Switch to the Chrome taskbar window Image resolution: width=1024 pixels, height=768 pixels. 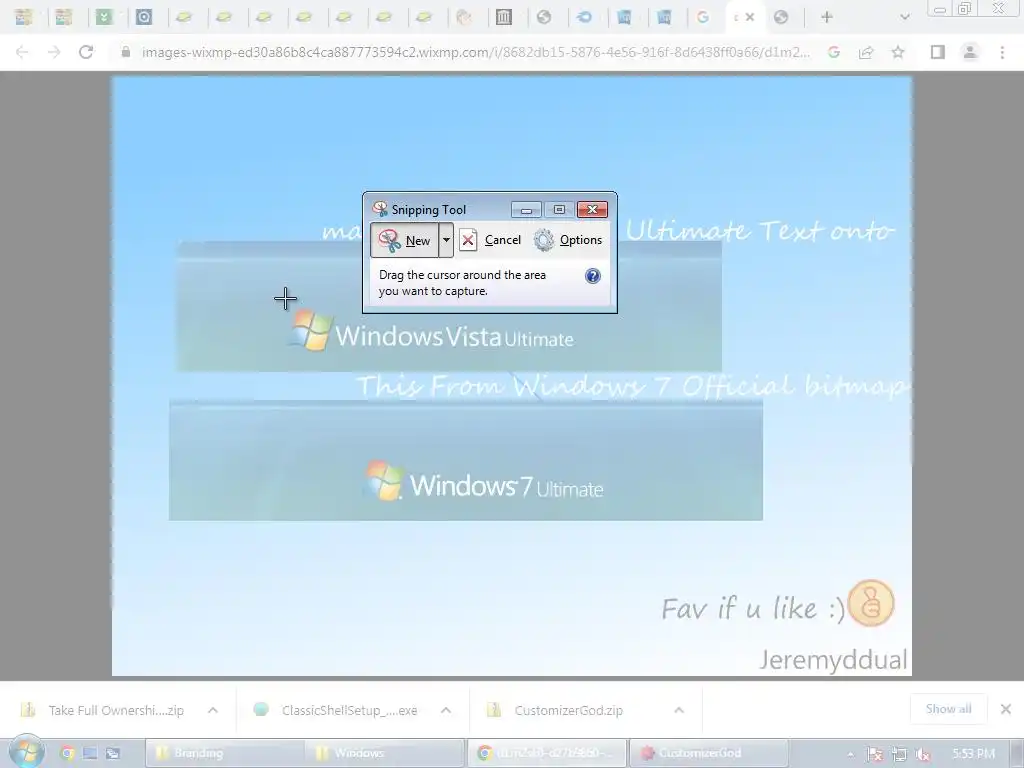pyautogui.click(x=547, y=753)
